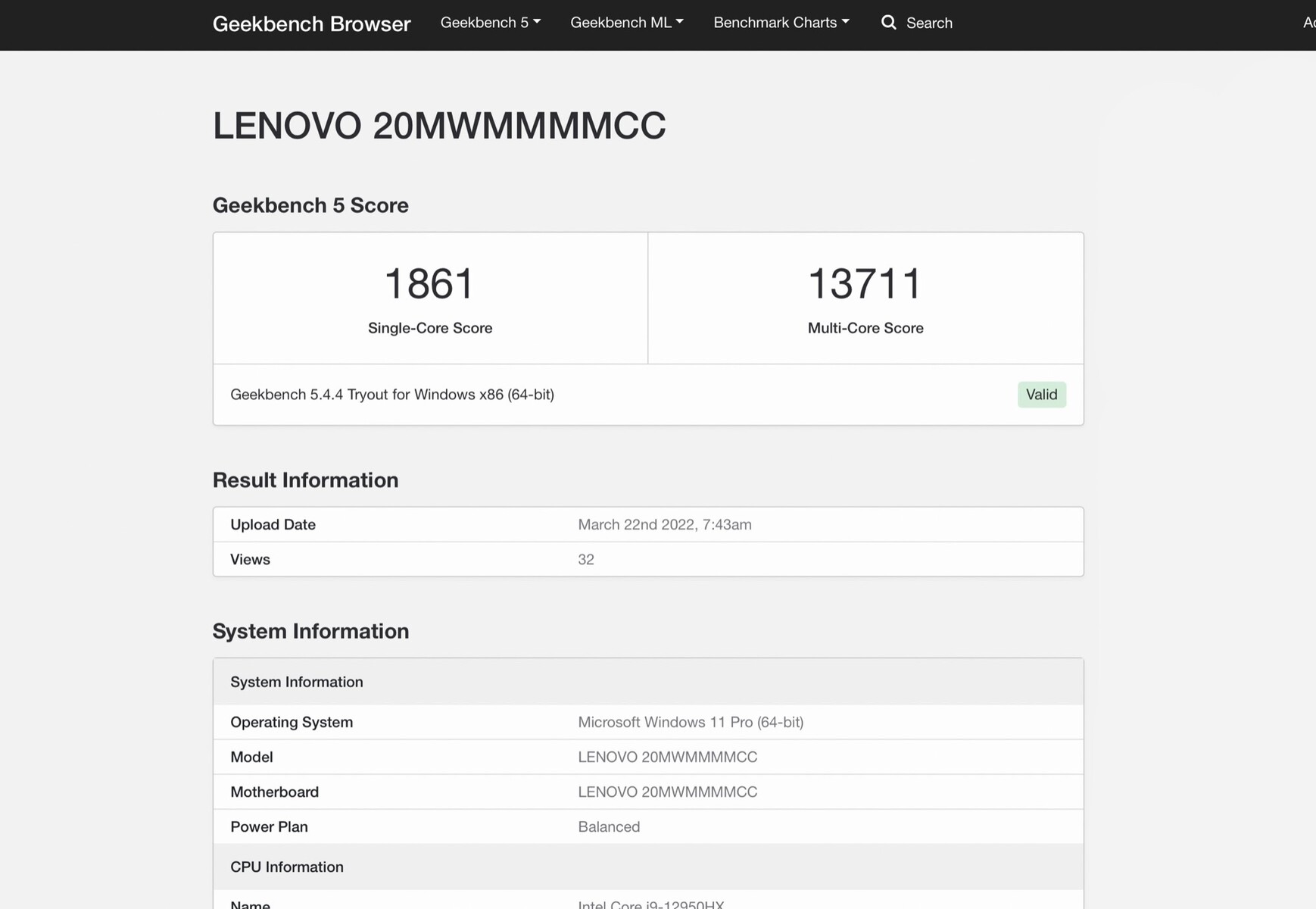1316x909 pixels.
Task: Click the upload date March 22nd 2022
Action: point(664,525)
